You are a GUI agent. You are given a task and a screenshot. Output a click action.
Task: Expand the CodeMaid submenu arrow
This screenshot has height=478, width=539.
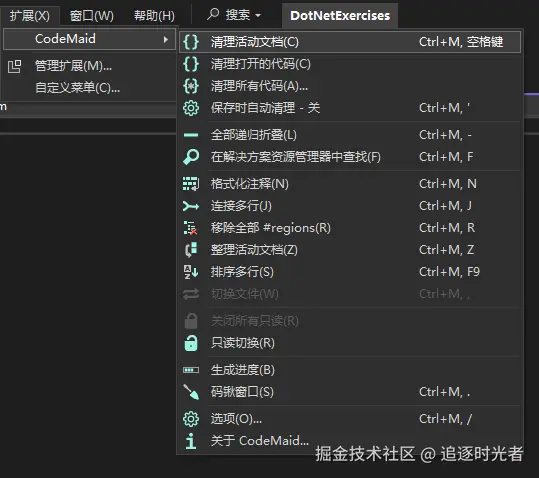tap(166, 40)
